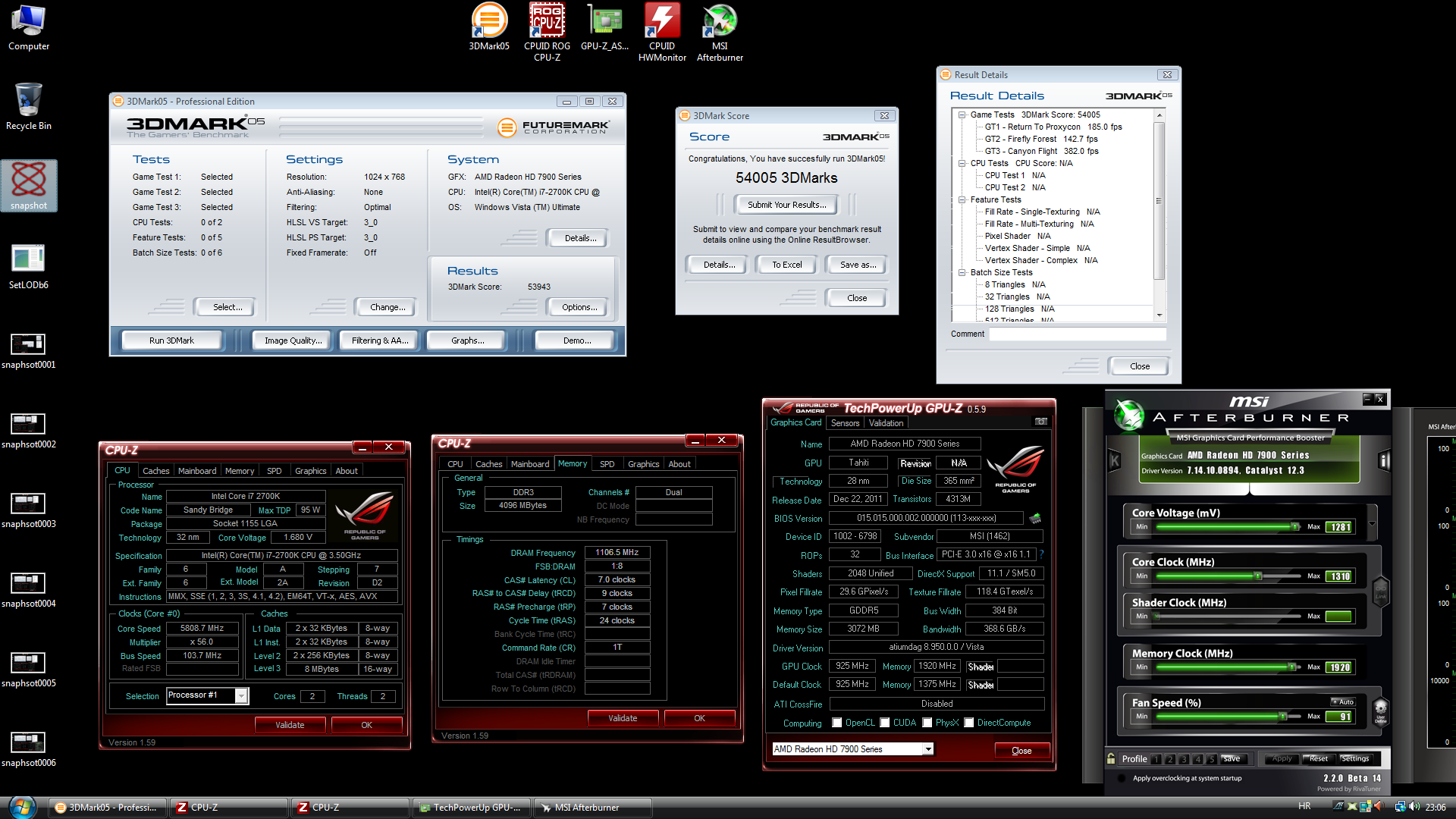The height and width of the screenshot is (819, 1456).
Task: Open Afterburner info panel (i icon)
Action: pos(1384,460)
